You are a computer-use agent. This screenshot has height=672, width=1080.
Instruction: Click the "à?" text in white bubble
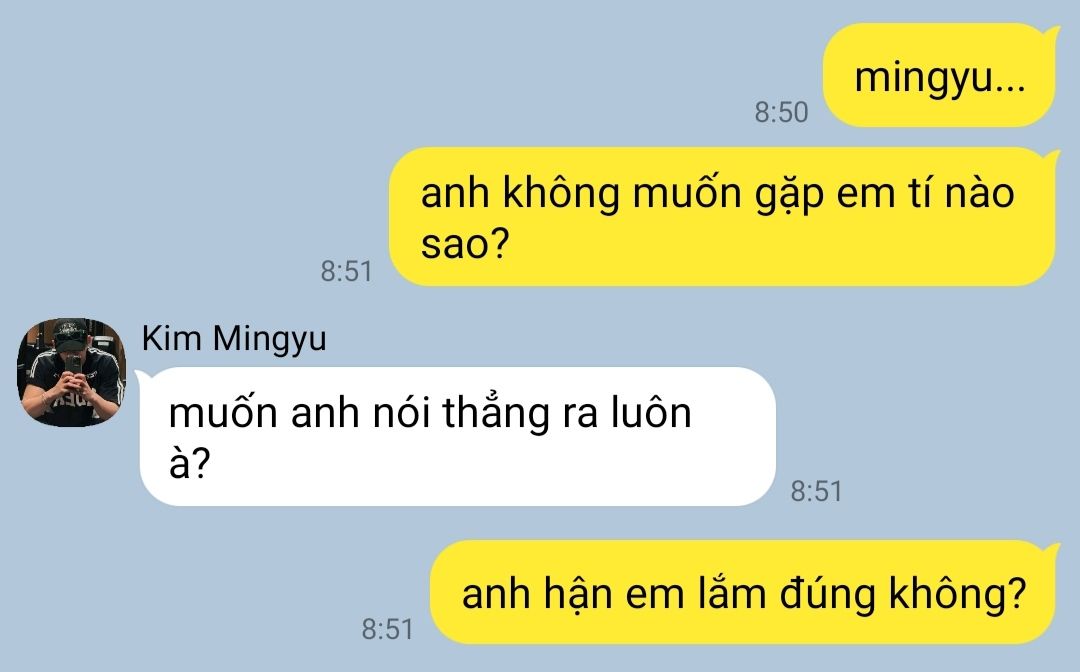point(189,463)
